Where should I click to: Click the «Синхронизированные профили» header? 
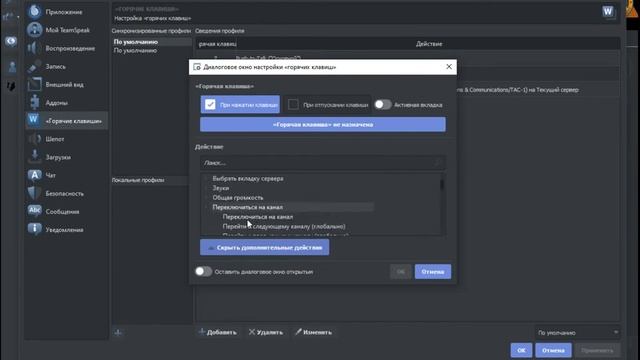pos(151,31)
